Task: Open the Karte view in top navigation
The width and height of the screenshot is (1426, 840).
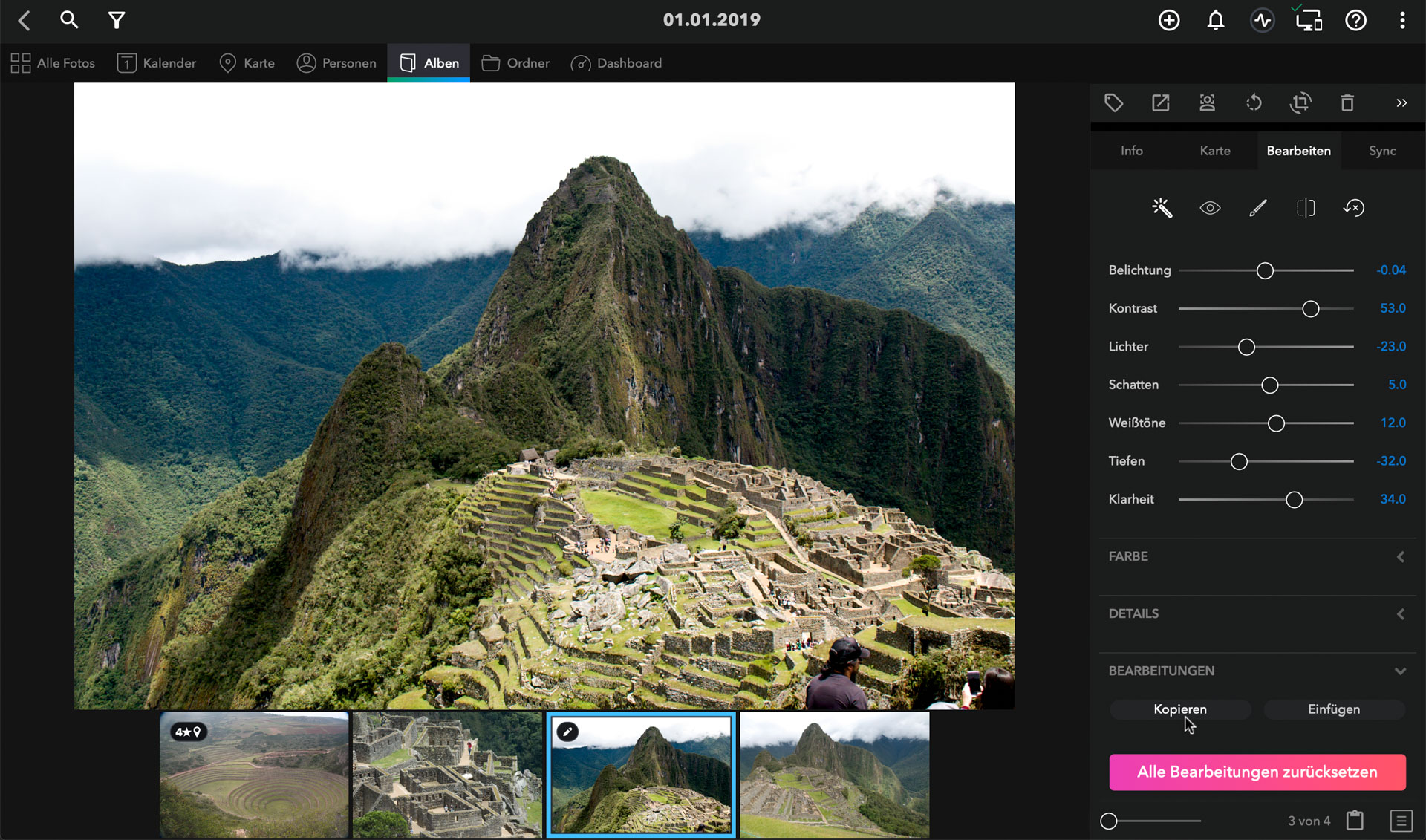Action: (x=247, y=63)
